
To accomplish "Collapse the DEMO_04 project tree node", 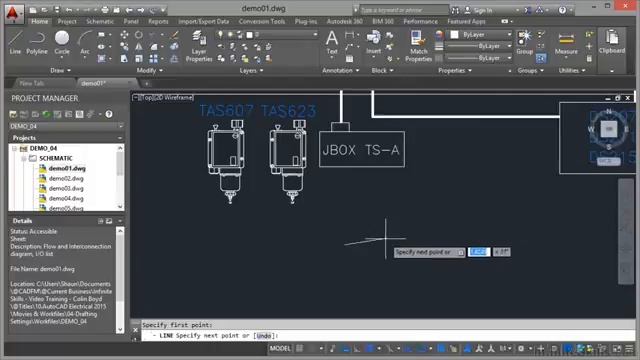I will point(14,149).
